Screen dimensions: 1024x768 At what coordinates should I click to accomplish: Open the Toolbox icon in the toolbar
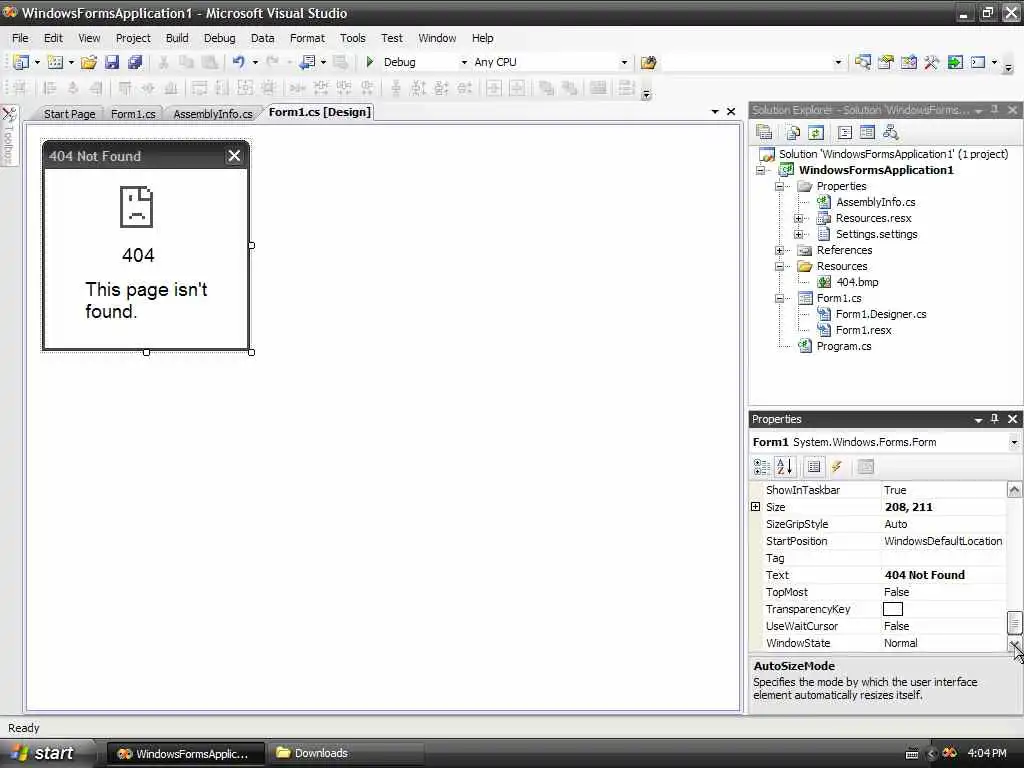click(931, 62)
